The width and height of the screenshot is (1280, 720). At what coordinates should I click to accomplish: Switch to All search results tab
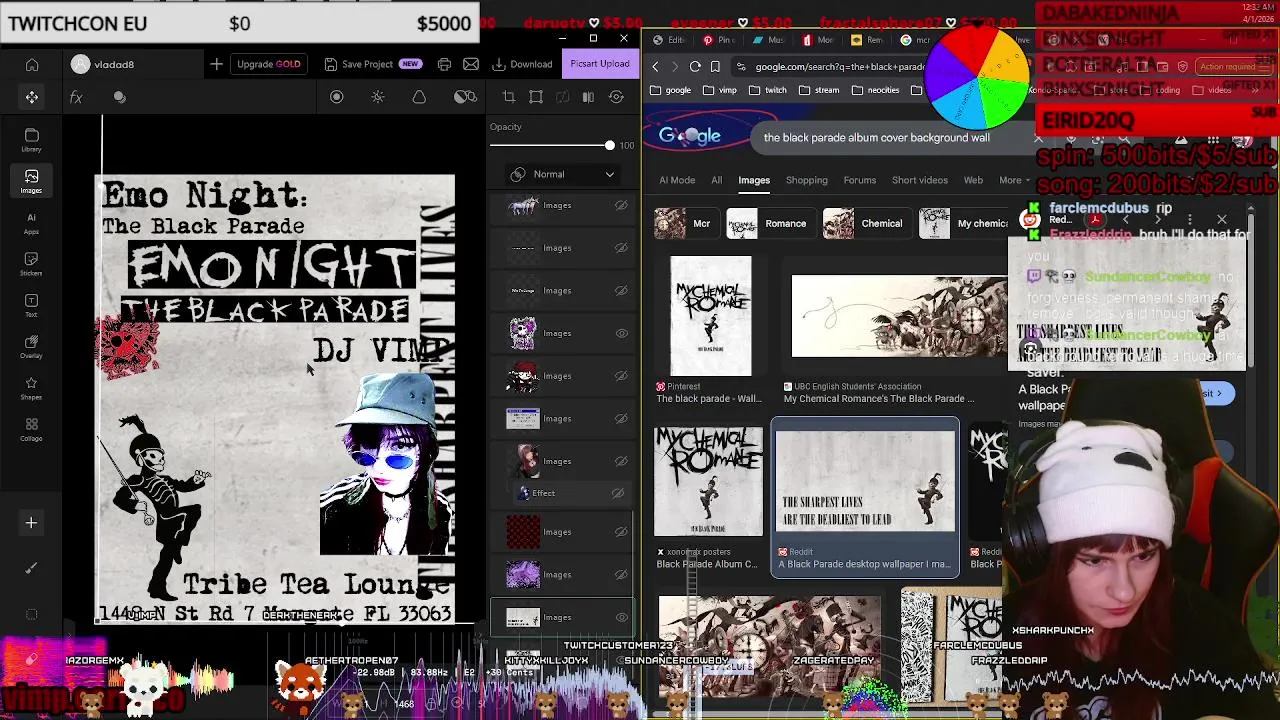pos(716,180)
